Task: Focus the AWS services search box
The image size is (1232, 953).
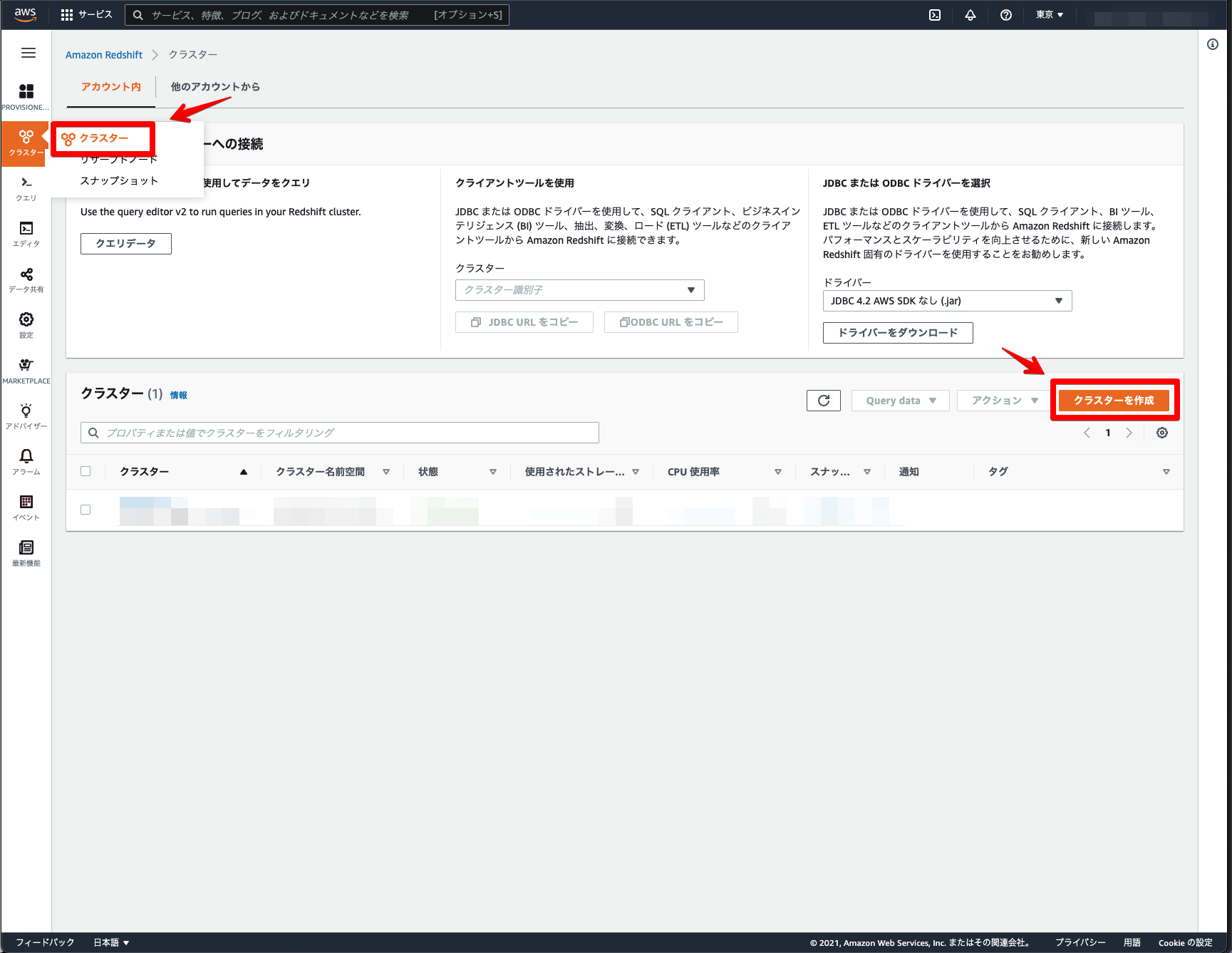Action: (317, 15)
